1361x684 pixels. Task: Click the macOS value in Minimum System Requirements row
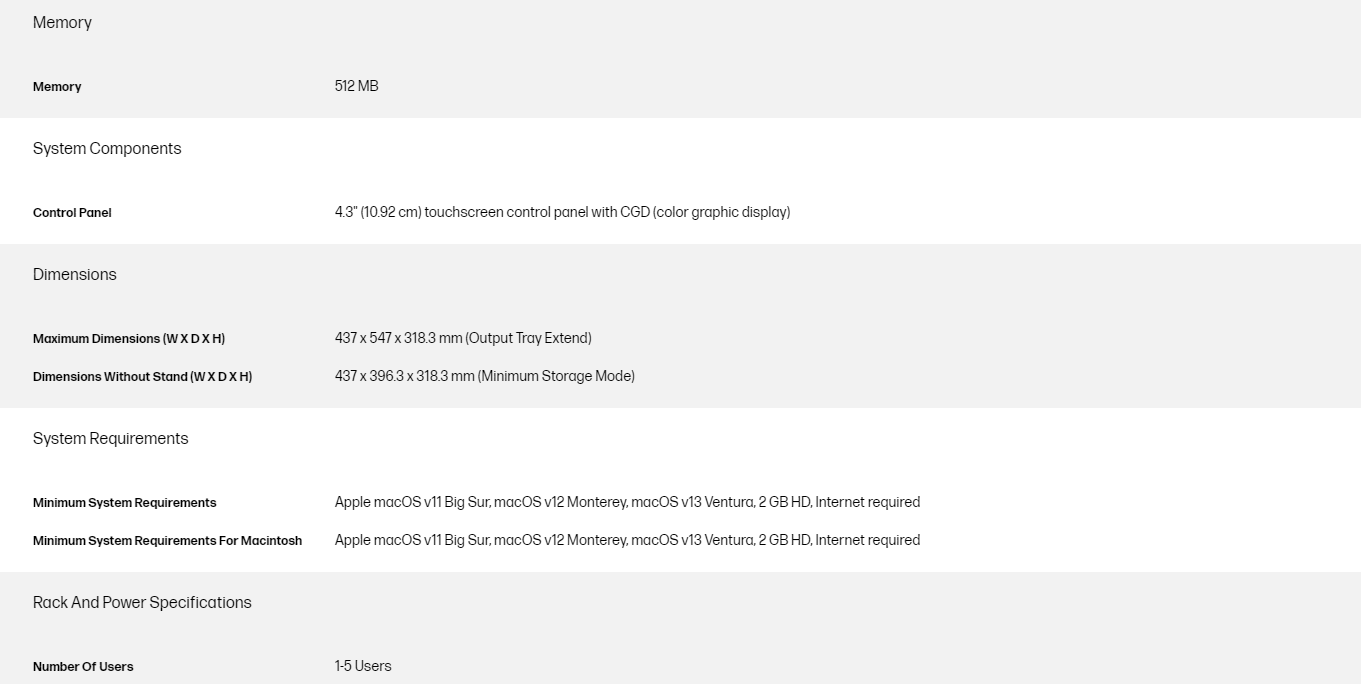coord(627,502)
